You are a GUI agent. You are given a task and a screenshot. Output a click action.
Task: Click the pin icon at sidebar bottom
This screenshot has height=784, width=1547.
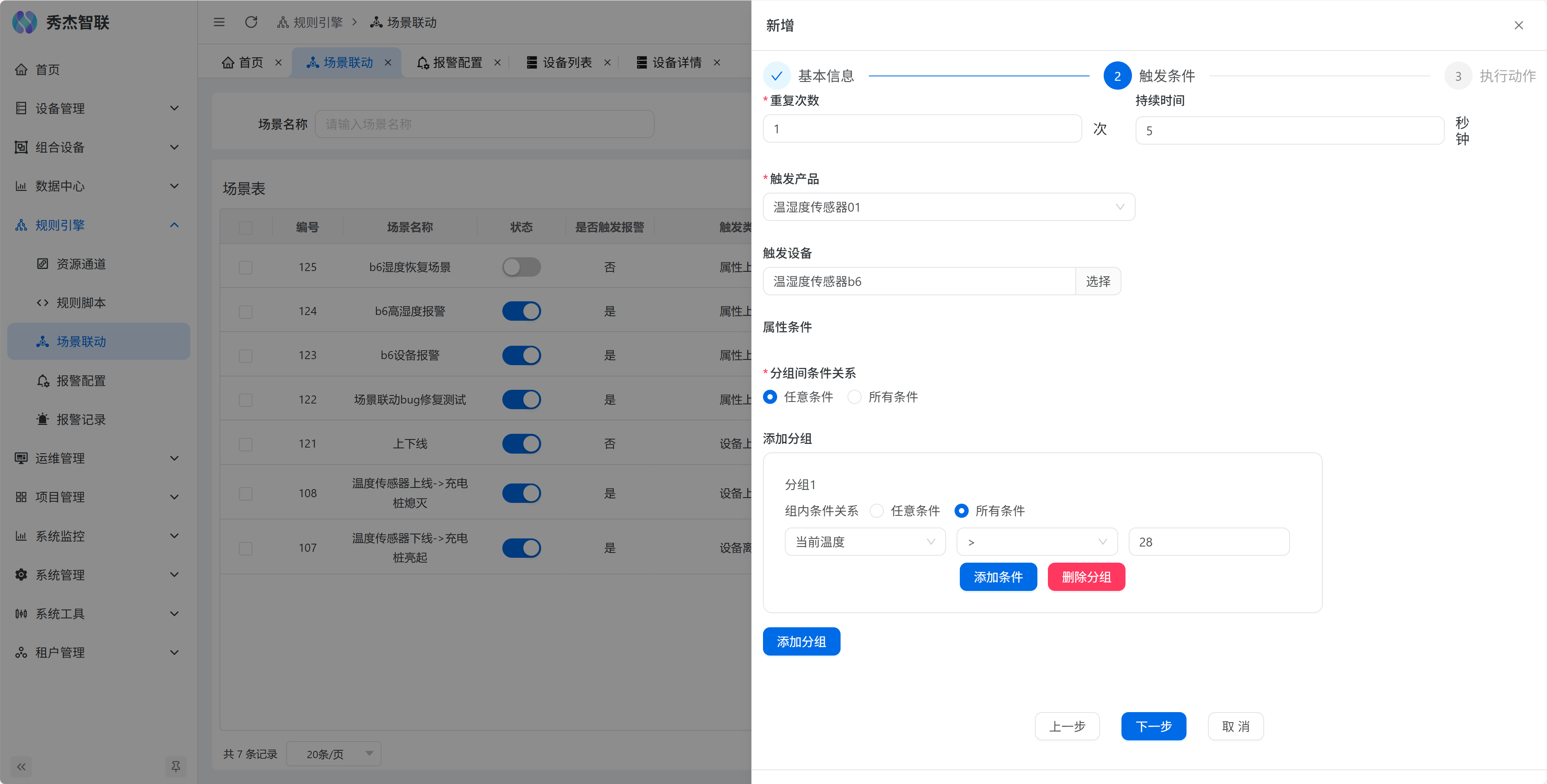(175, 767)
